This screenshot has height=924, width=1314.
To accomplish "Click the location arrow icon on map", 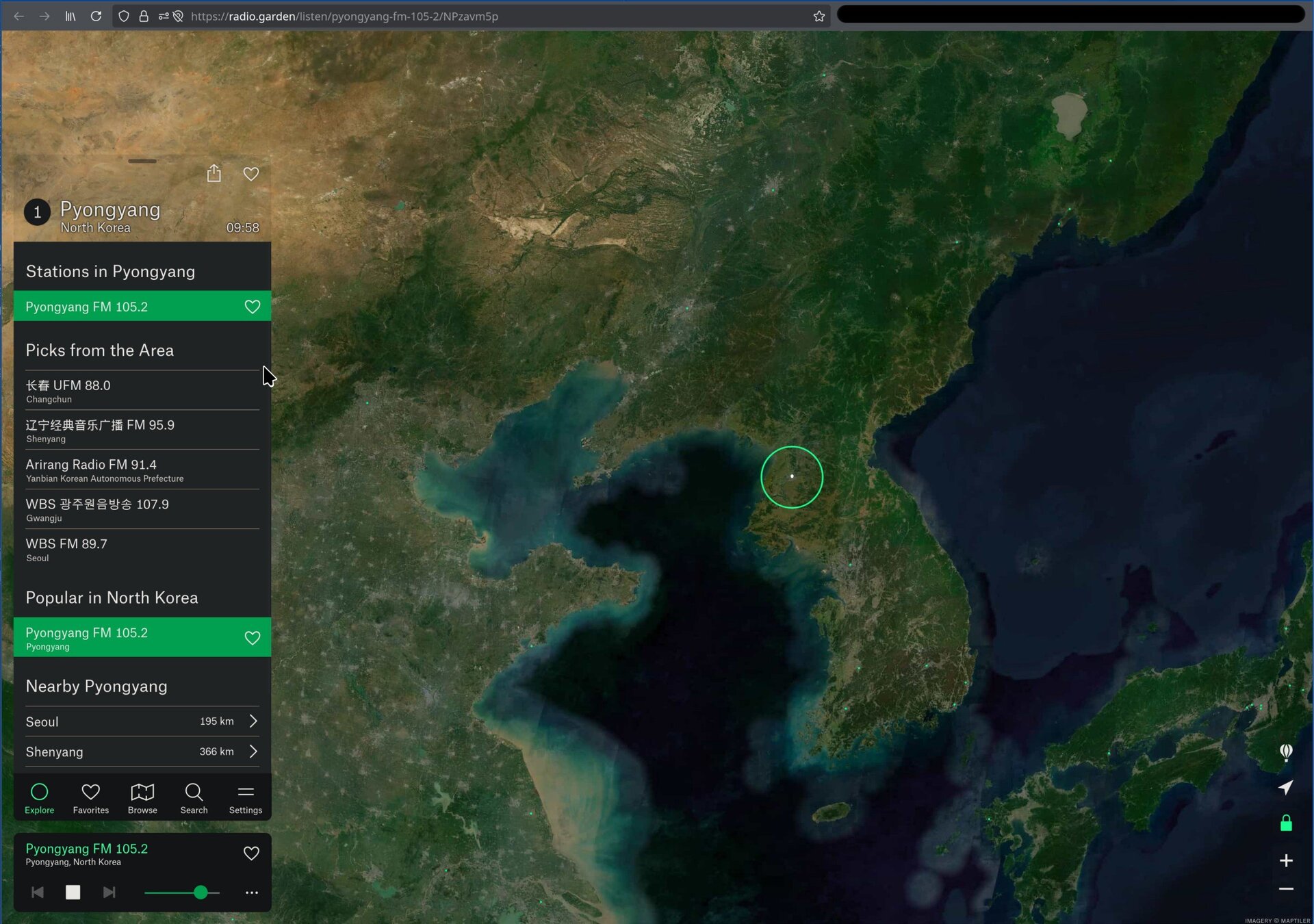I will pyautogui.click(x=1286, y=787).
